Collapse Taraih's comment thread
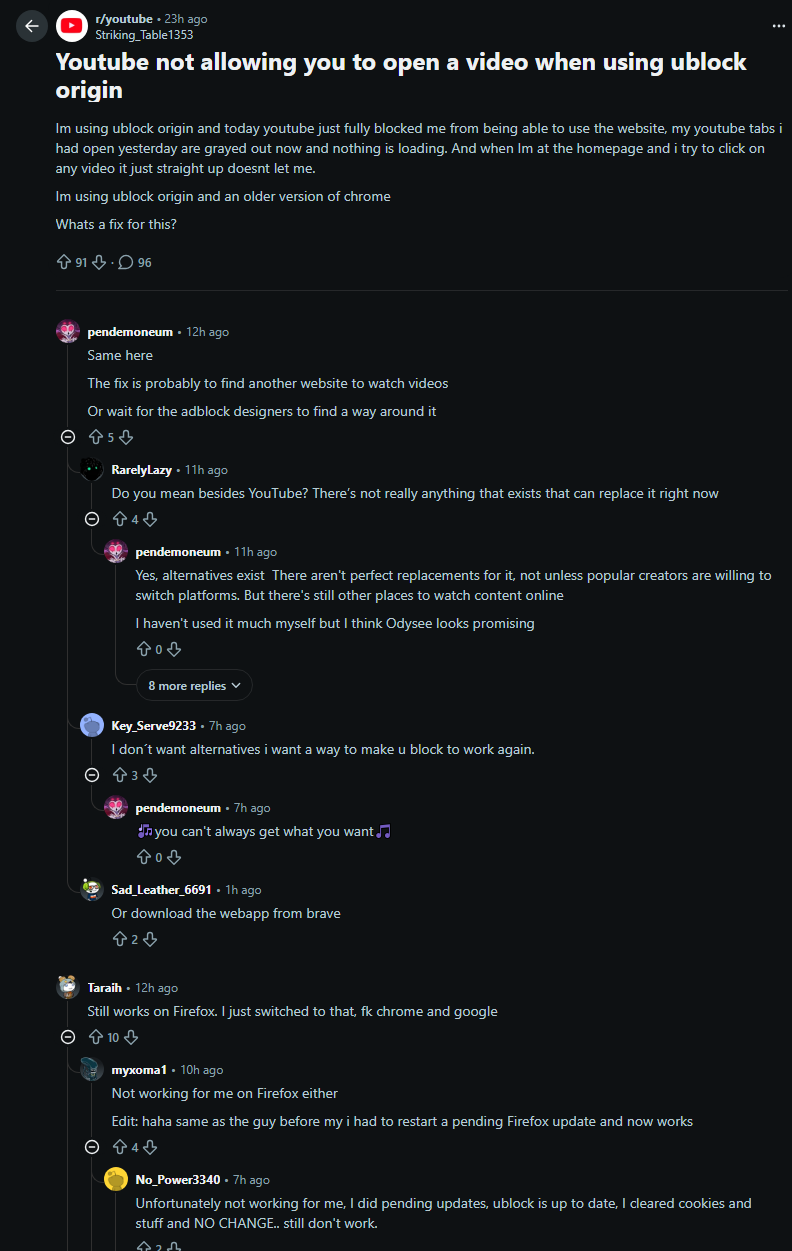The width and height of the screenshot is (792, 1251). pyautogui.click(x=68, y=1037)
